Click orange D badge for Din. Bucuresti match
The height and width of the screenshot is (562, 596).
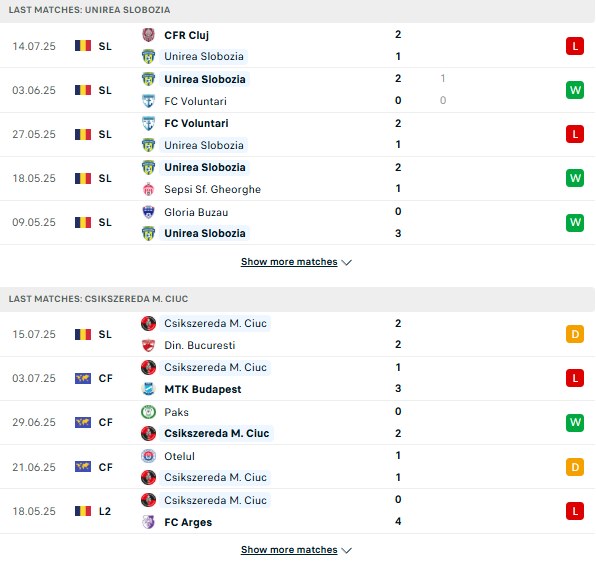click(x=575, y=334)
